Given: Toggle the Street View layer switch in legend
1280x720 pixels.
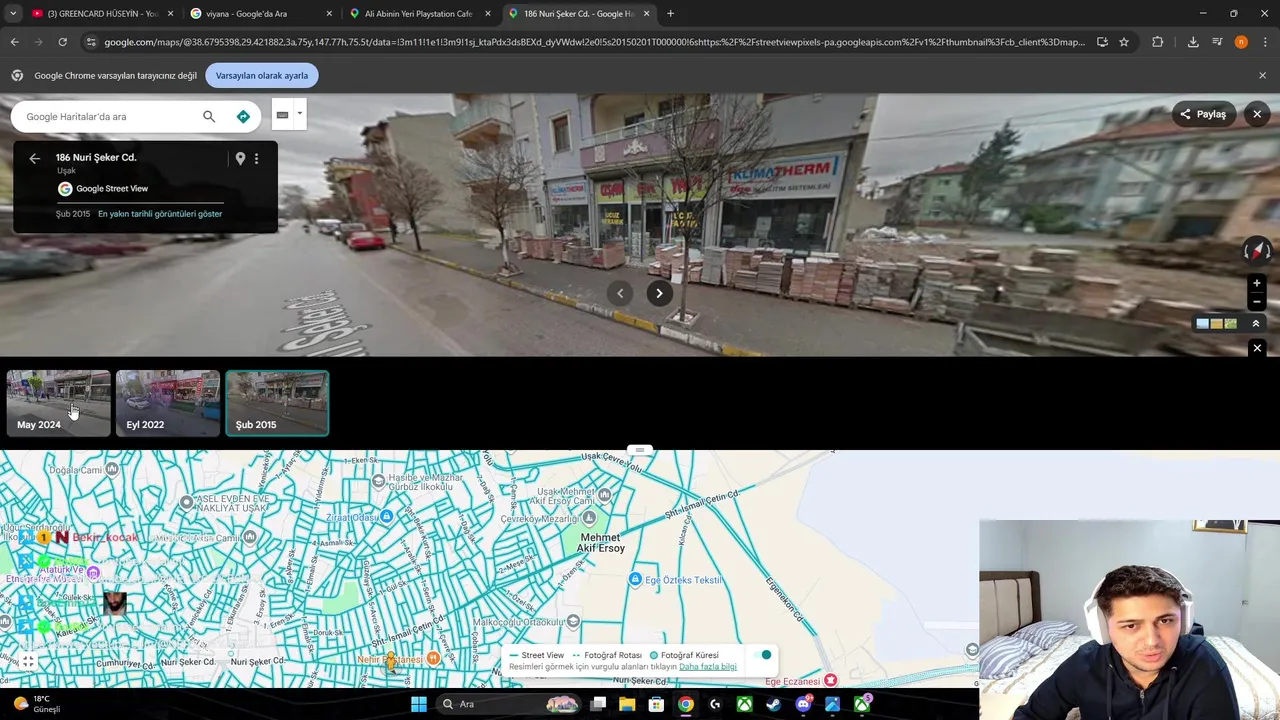Looking at the screenshot, I should 763,655.
